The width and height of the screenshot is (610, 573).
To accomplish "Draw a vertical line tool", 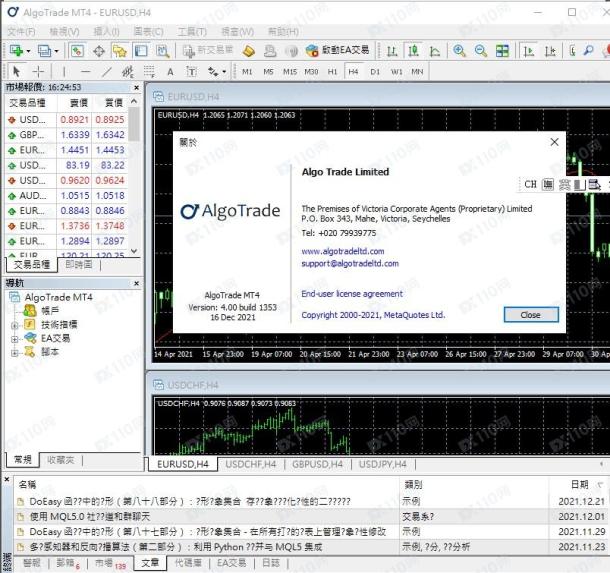I will pos(64,72).
